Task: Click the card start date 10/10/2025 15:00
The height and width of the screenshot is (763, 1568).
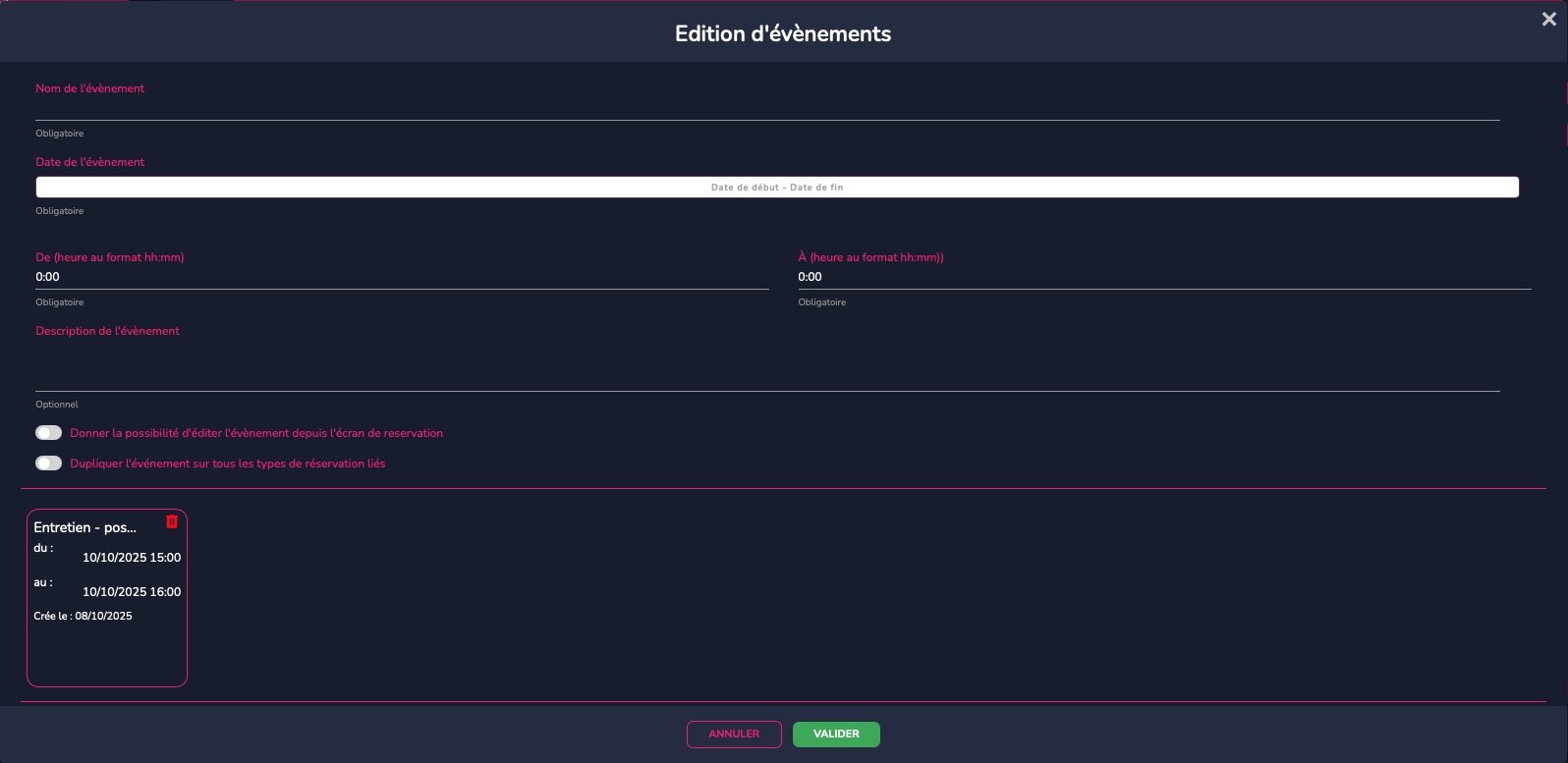Action: tap(132, 558)
